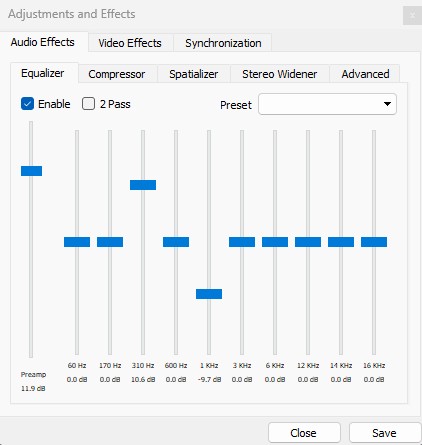Click the Preset dropdown arrow

[x=387, y=104]
